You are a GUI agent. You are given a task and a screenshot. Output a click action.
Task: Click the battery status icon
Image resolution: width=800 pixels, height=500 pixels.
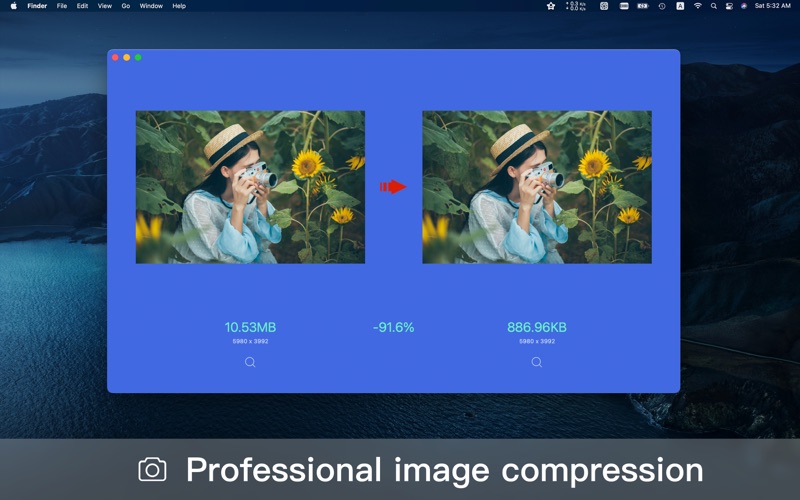[x=643, y=6]
